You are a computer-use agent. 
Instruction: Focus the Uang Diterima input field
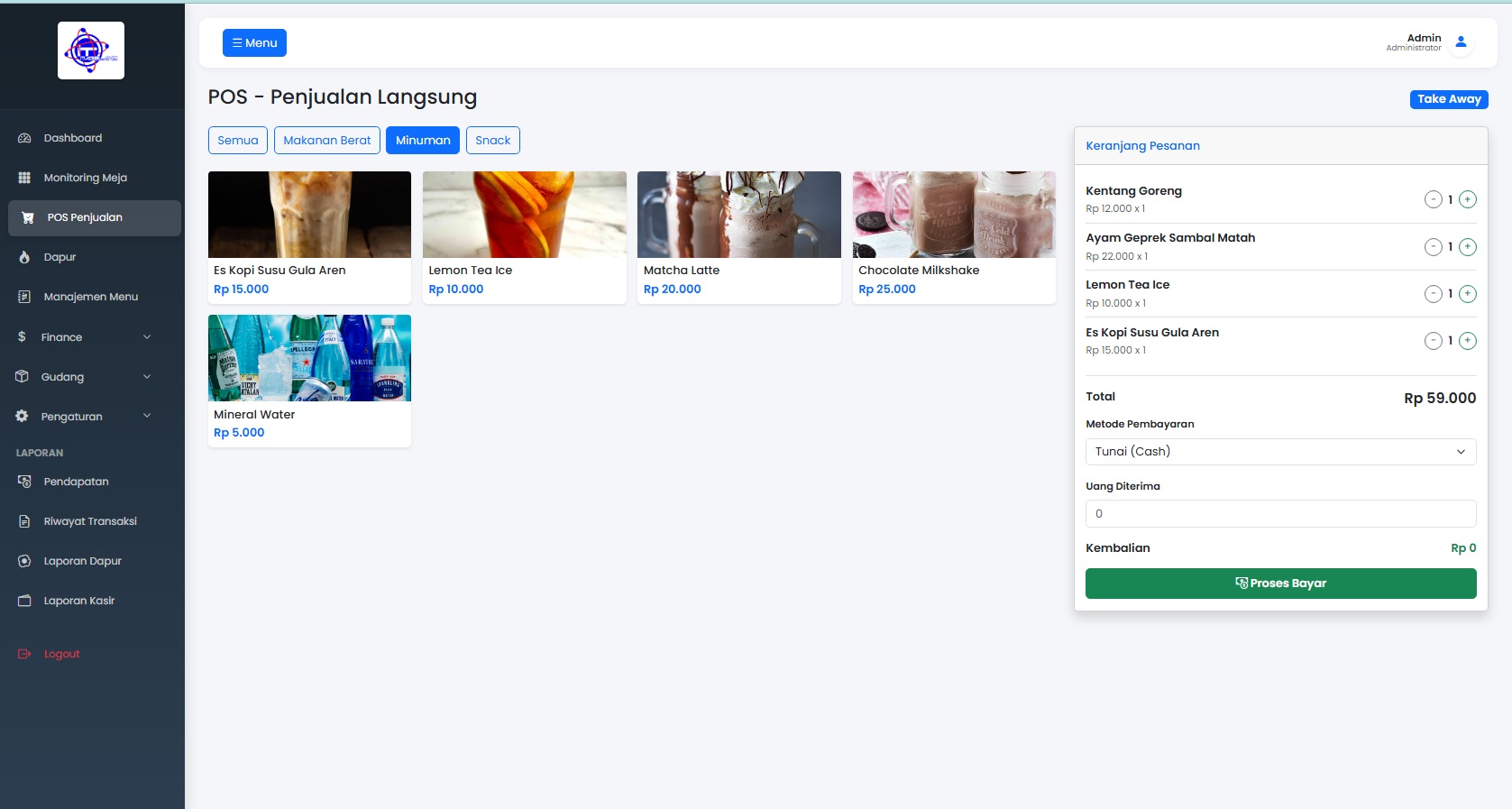coord(1280,513)
